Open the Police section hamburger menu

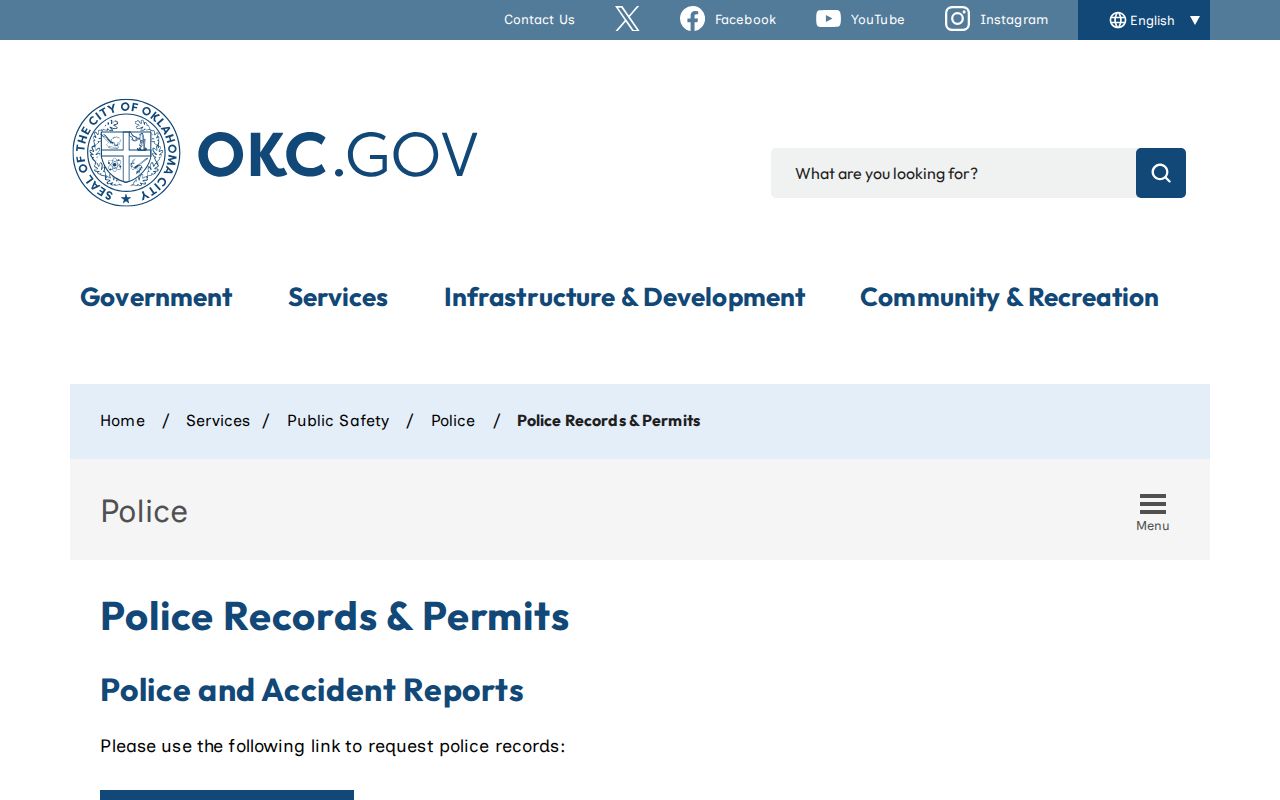1152,511
